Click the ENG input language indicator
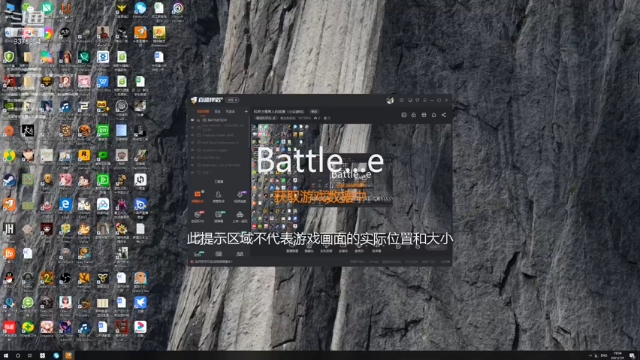This screenshot has height=360, width=640. pyautogui.click(x=604, y=356)
